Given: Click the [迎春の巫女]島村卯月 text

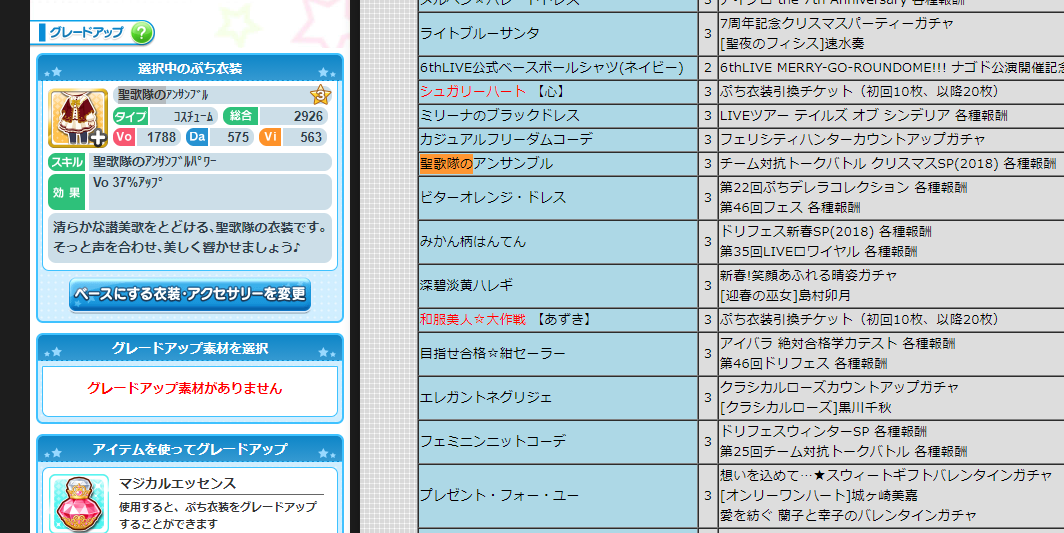Looking at the screenshot, I should click(x=785, y=295).
